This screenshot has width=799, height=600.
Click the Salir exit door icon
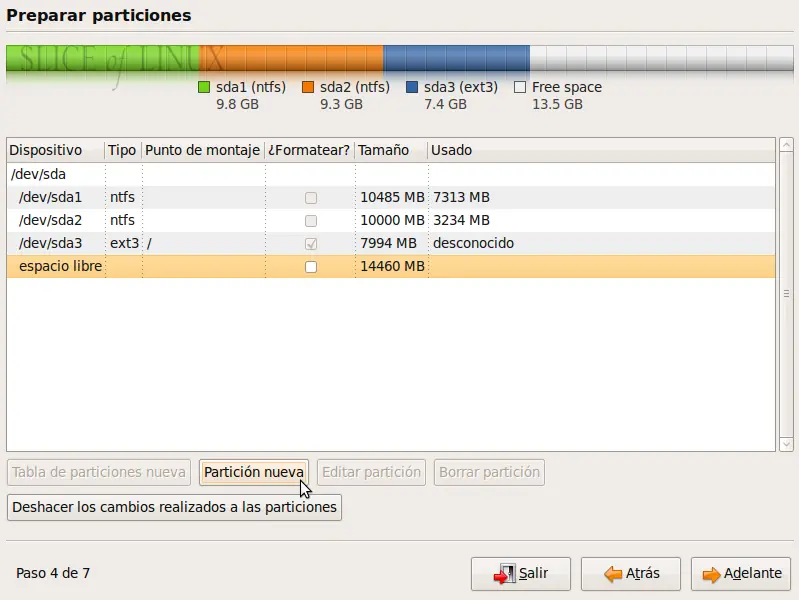pos(504,573)
